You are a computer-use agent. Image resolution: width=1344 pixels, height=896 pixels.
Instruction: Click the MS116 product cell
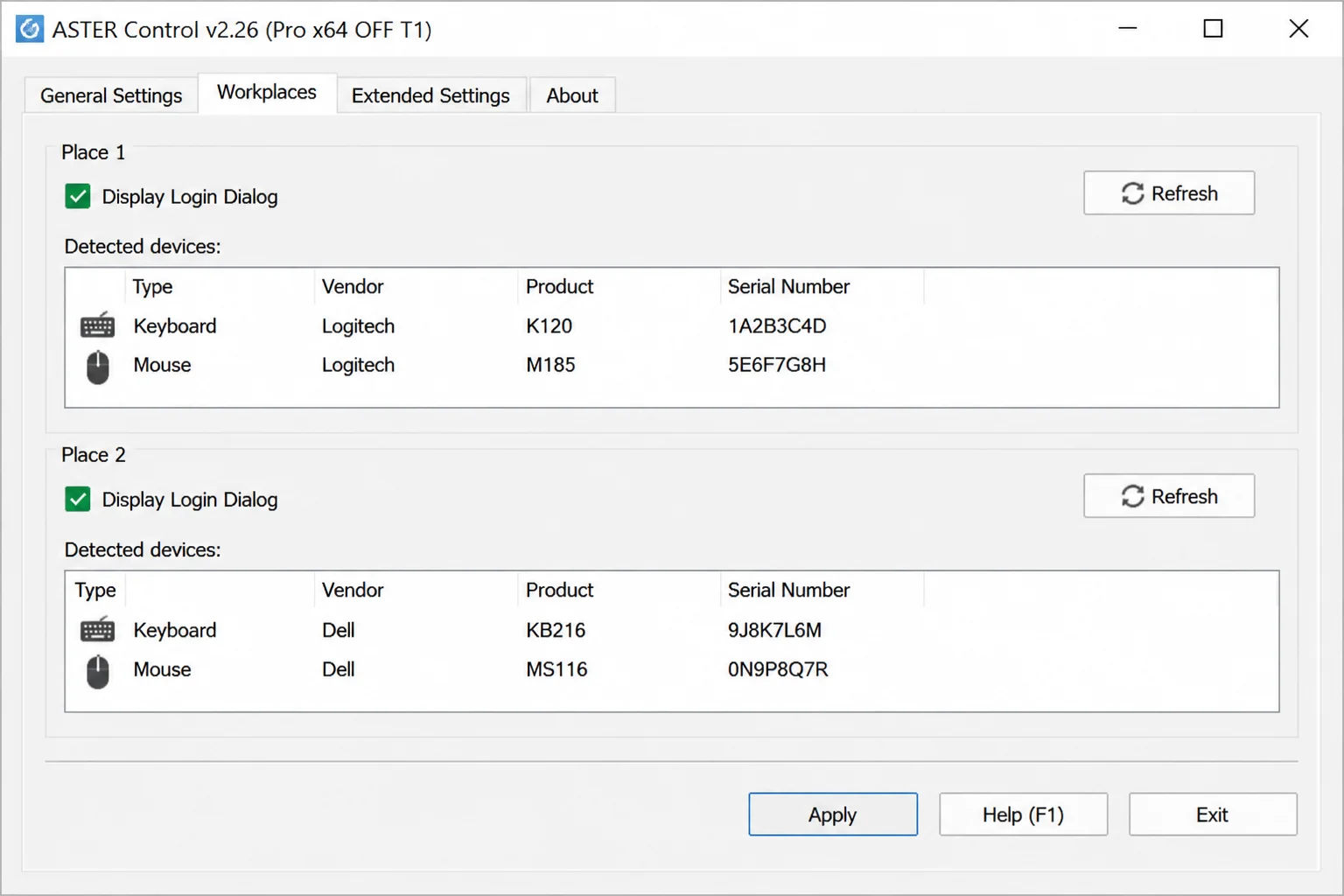[x=556, y=669]
